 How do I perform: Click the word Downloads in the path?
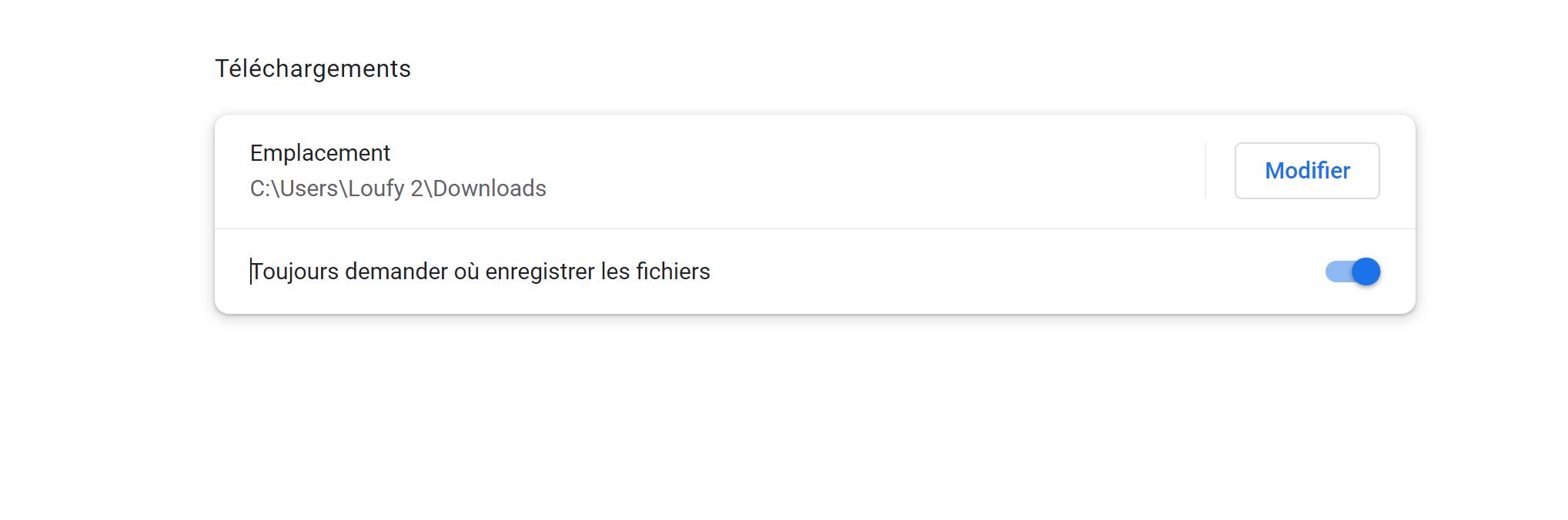click(x=490, y=188)
